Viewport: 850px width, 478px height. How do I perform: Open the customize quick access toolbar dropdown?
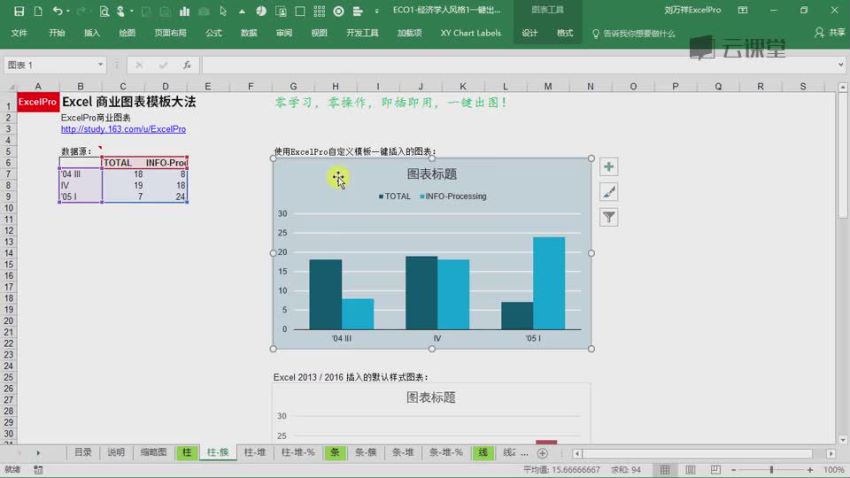[377, 11]
